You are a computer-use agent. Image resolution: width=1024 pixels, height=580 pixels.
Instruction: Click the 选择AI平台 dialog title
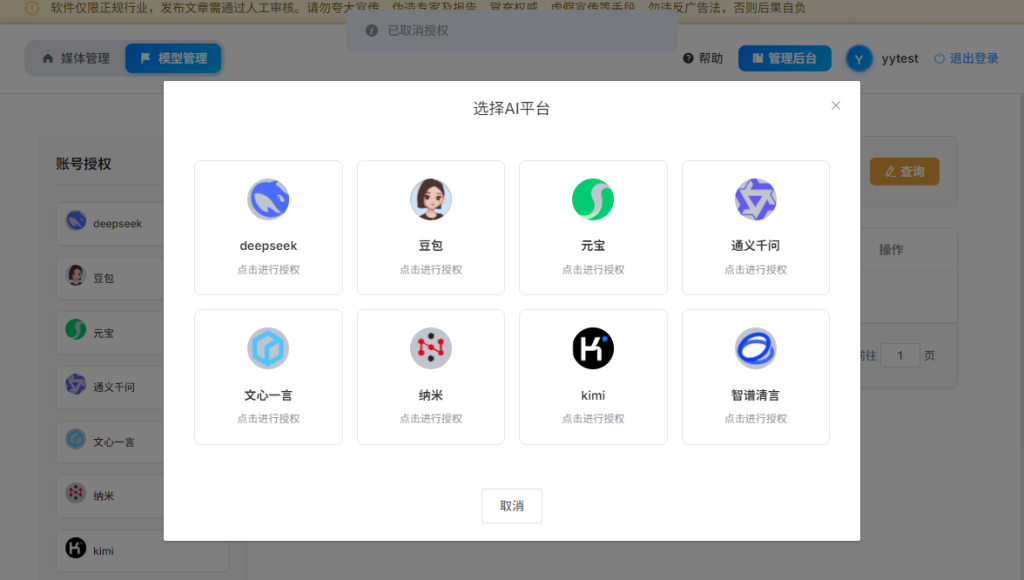pos(511,108)
